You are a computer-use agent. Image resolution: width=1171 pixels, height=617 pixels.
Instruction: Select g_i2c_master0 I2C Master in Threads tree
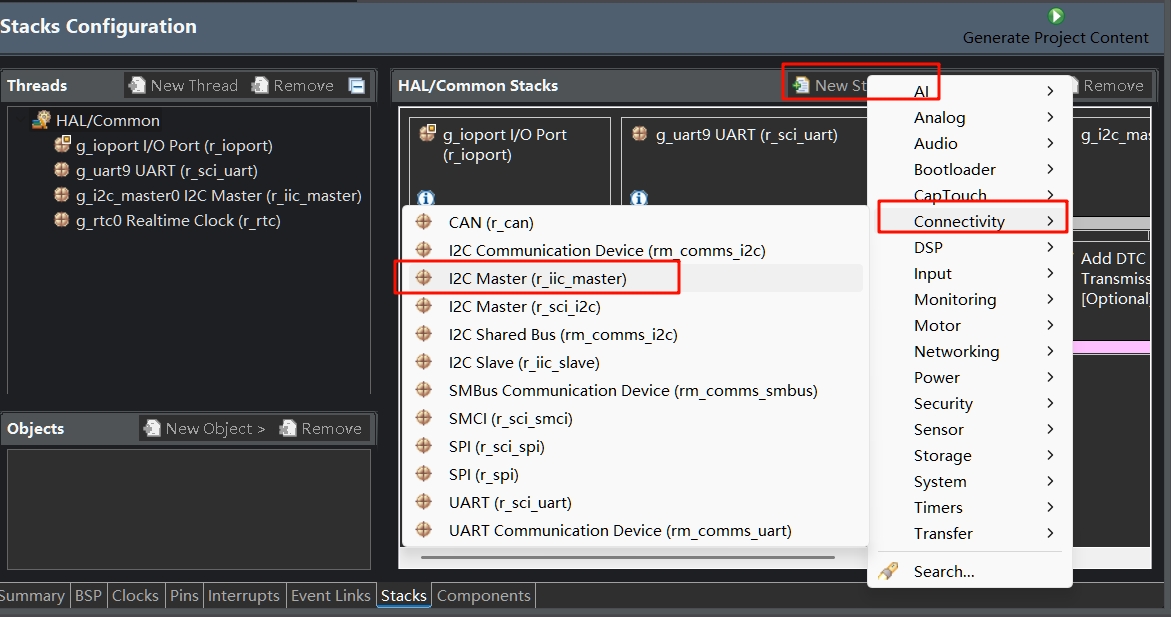pyautogui.click(x=208, y=196)
